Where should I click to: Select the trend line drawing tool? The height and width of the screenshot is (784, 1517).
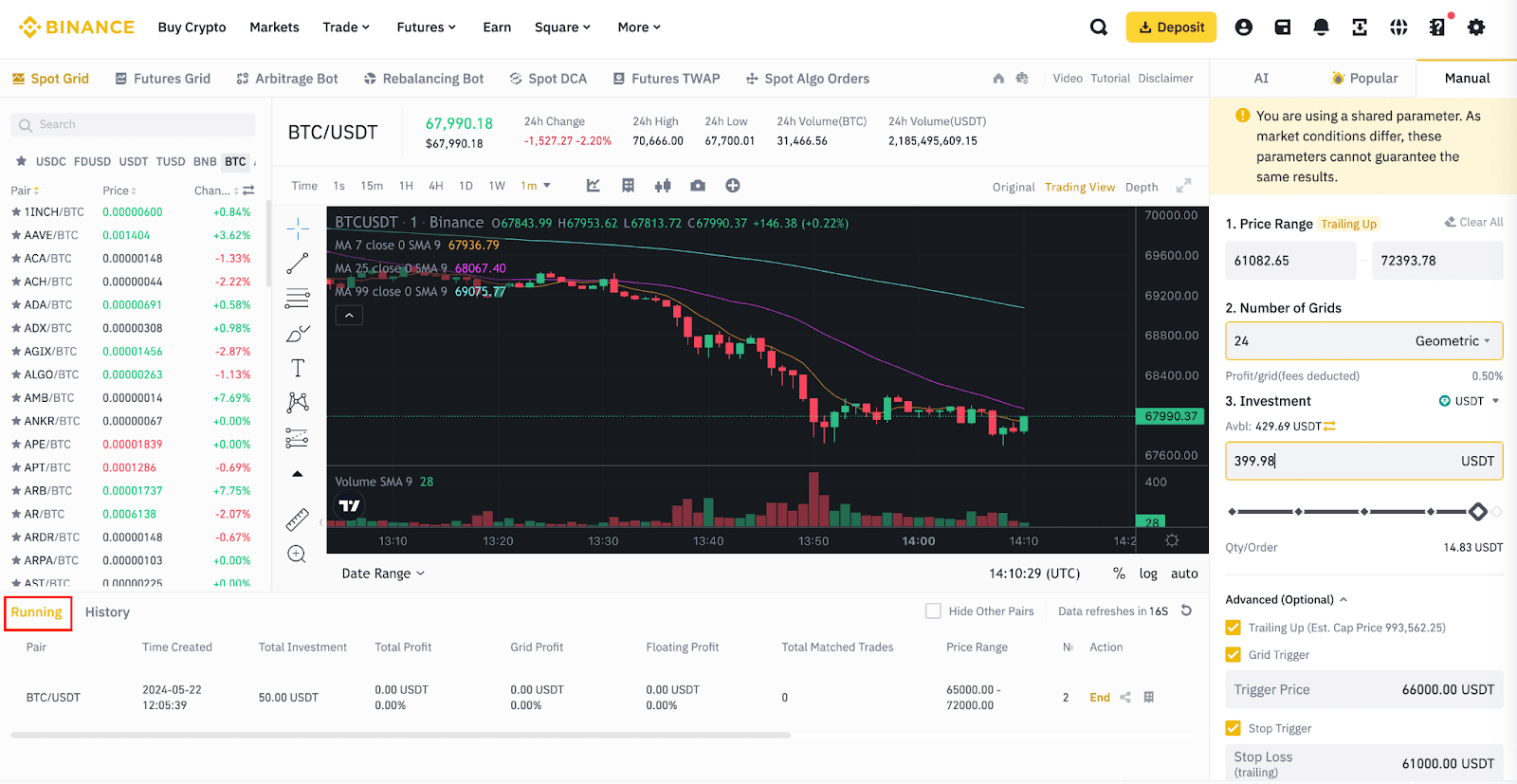(x=298, y=263)
